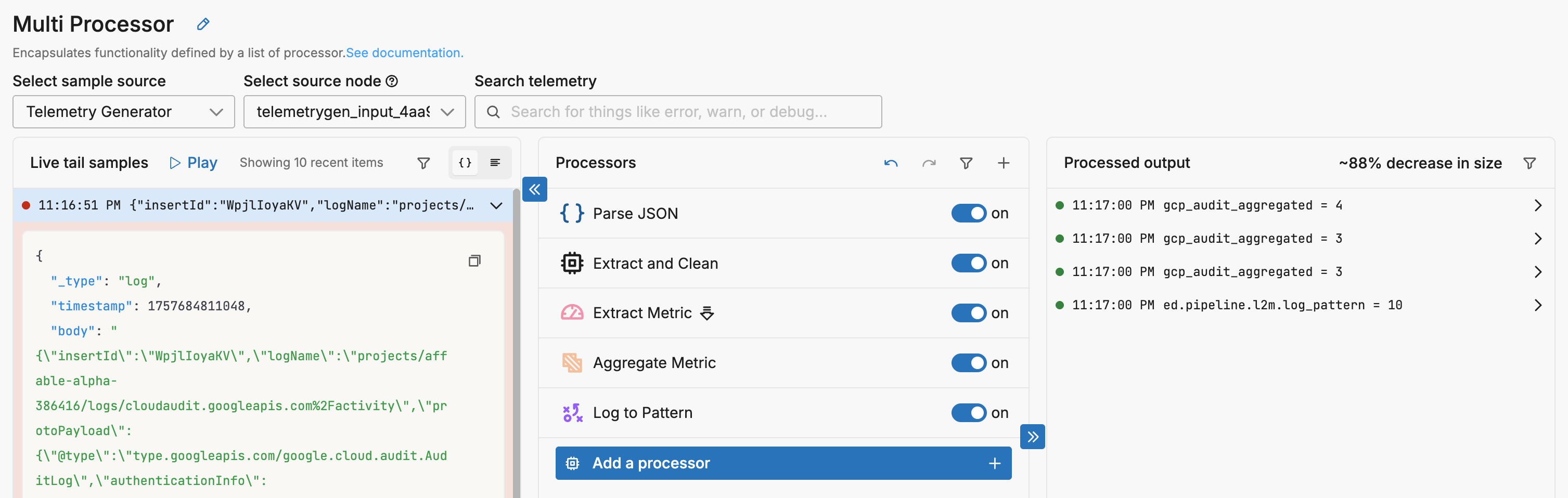Focus the Search telemetry input field
The image size is (1568, 498).
(678, 112)
